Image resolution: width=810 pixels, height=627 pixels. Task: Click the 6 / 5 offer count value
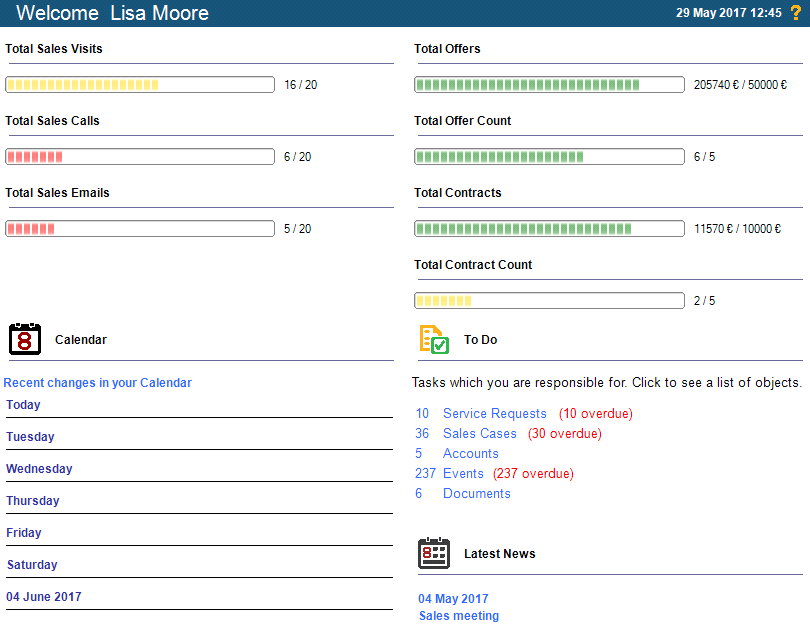pyautogui.click(x=705, y=156)
